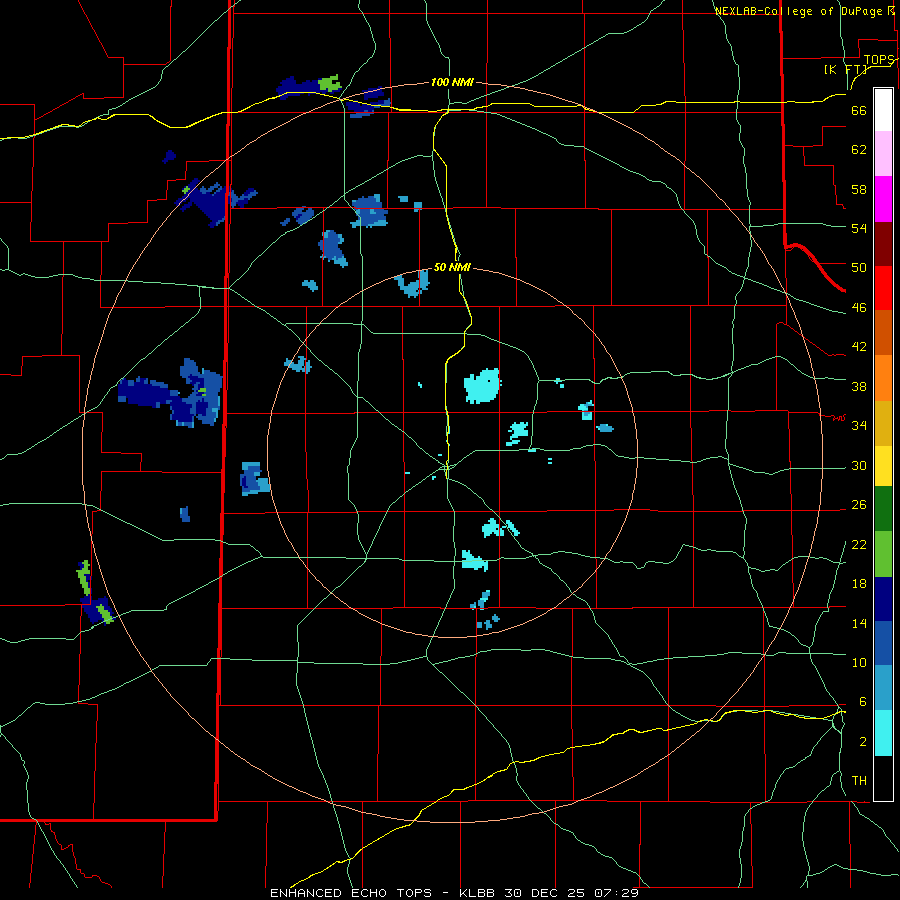Click the '30' legend value
900x900 pixels.
859,465
